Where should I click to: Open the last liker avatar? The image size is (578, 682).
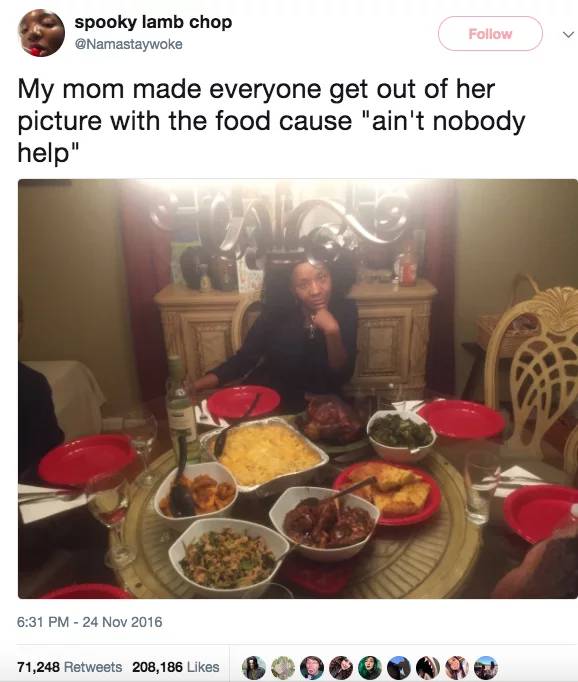[x=486, y=668]
